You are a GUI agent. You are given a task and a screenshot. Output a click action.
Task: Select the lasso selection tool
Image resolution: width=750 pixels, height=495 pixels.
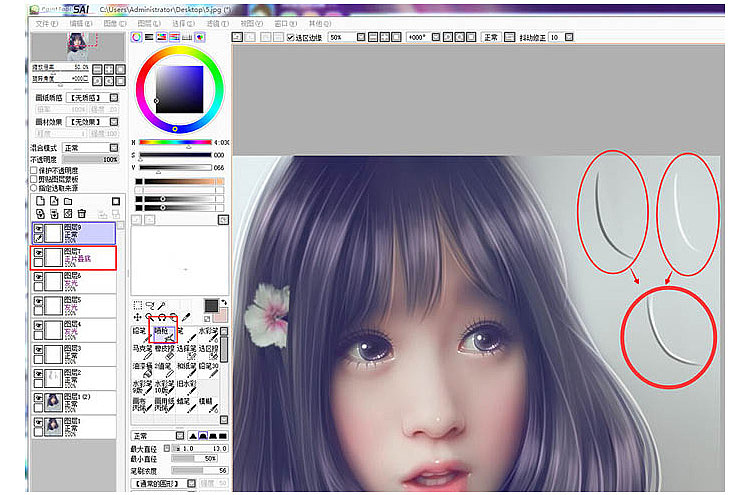tap(150, 305)
